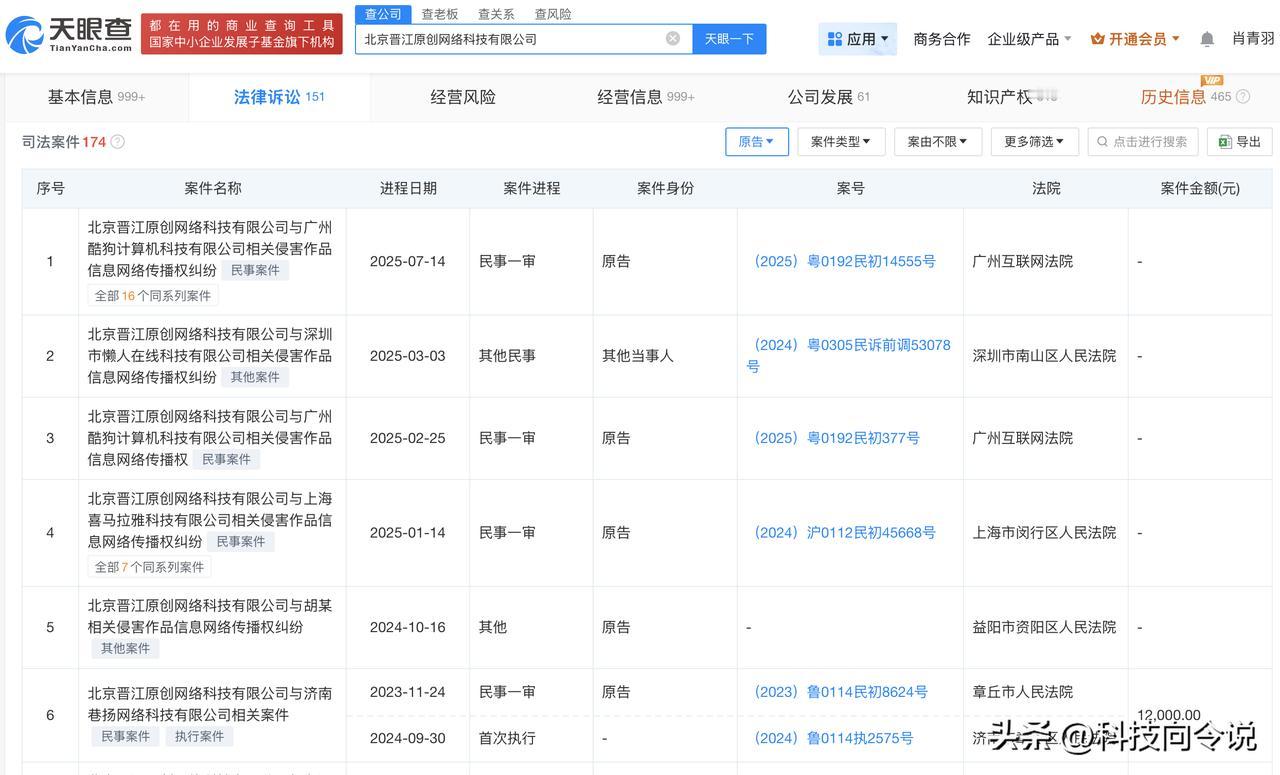Click 首次执行 case progress cell
Image resolution: width=1280 pixels, height=775 pixels.
[x=507, y=738]
